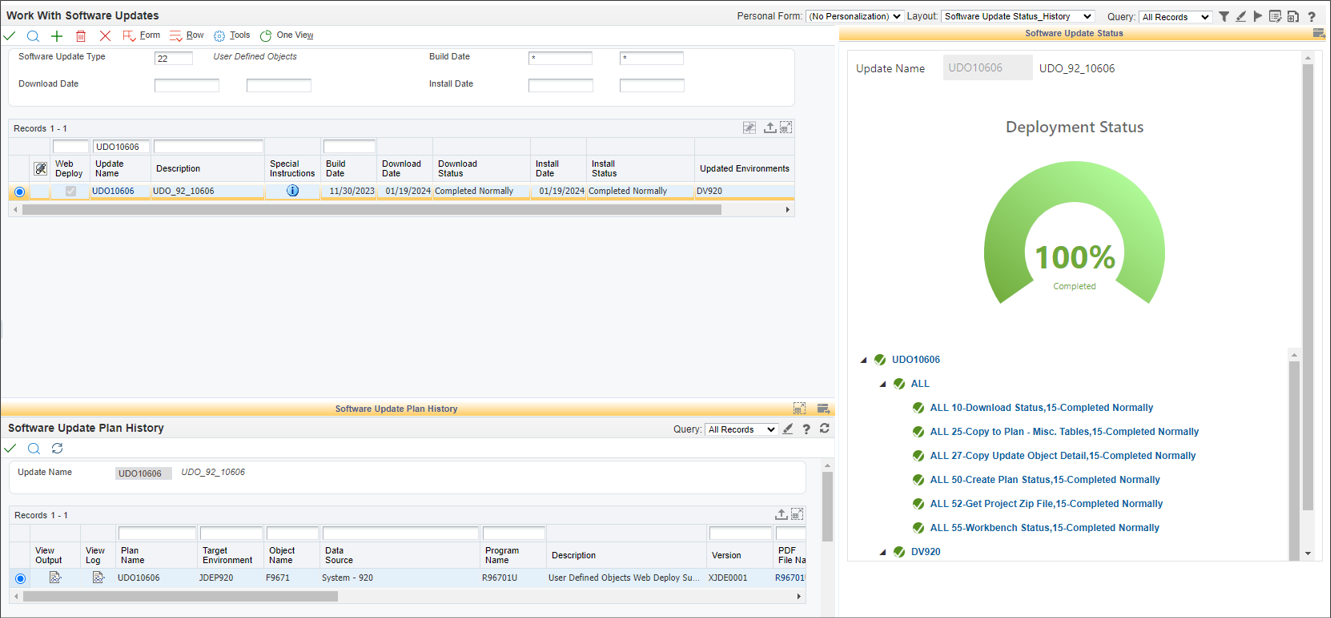This screenshot has height=618, width=1331.
Task: Click the Software Update Status panel menu icon
Action: 1319,33
